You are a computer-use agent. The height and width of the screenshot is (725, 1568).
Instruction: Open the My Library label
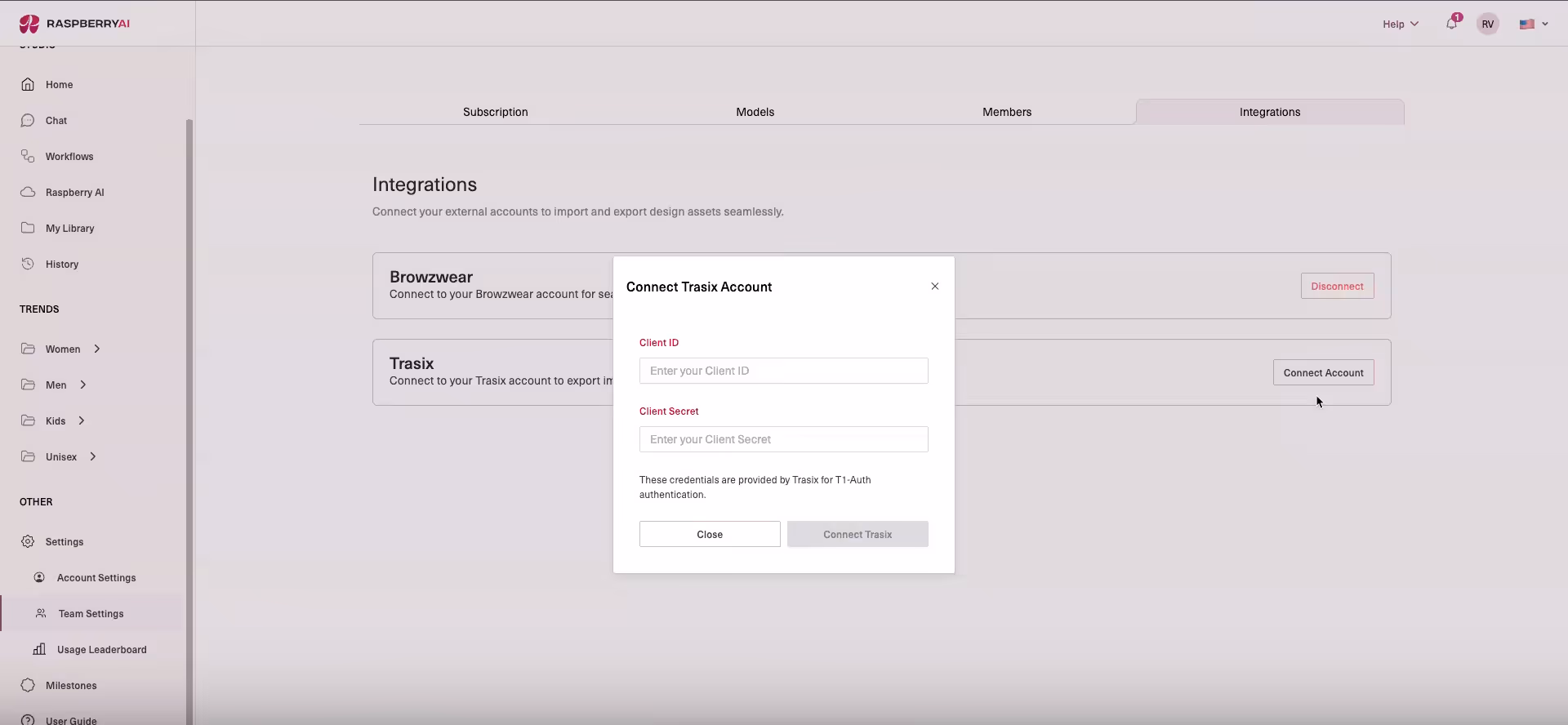pos(70,228)
